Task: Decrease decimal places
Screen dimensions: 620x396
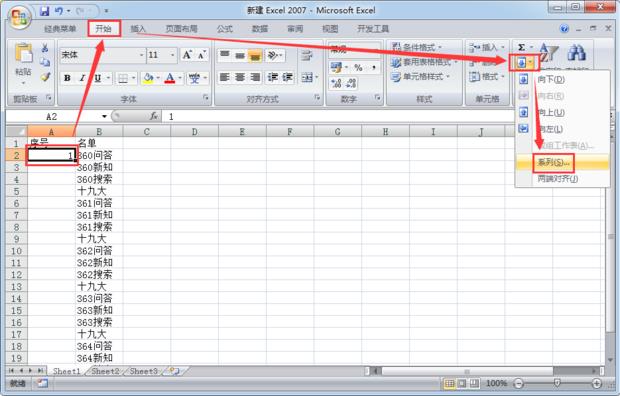Action: (352, 83)
